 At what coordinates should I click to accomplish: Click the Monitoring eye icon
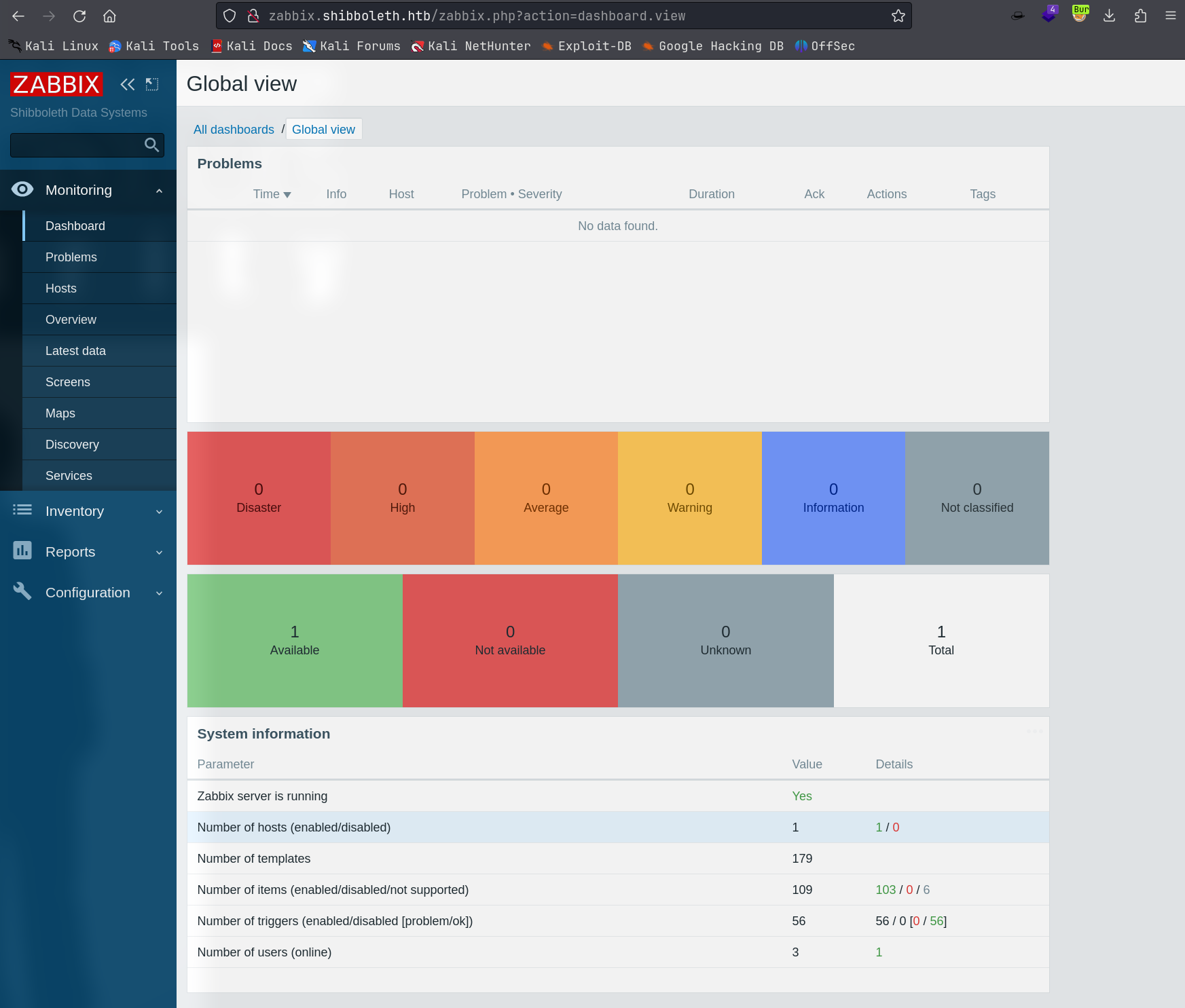[x=22, y=189]
